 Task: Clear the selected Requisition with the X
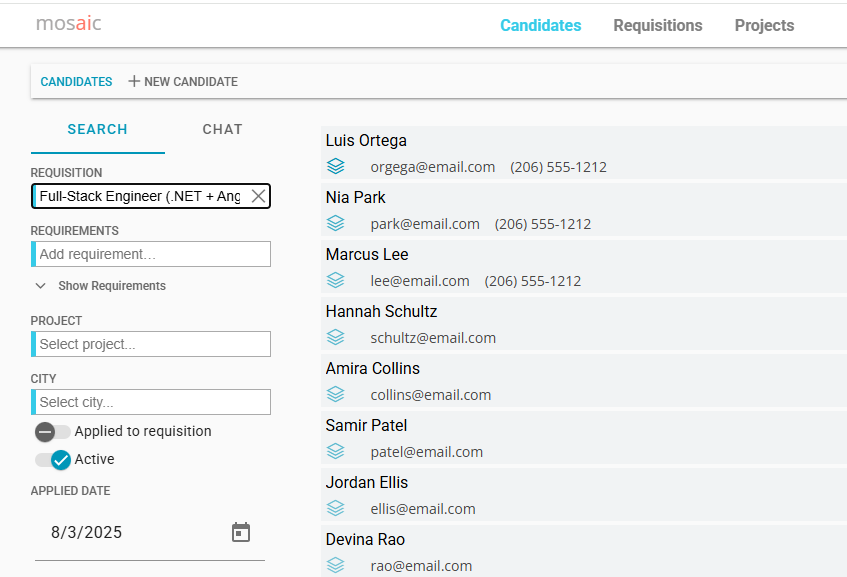pyautogui.click(x=258, y=196)
